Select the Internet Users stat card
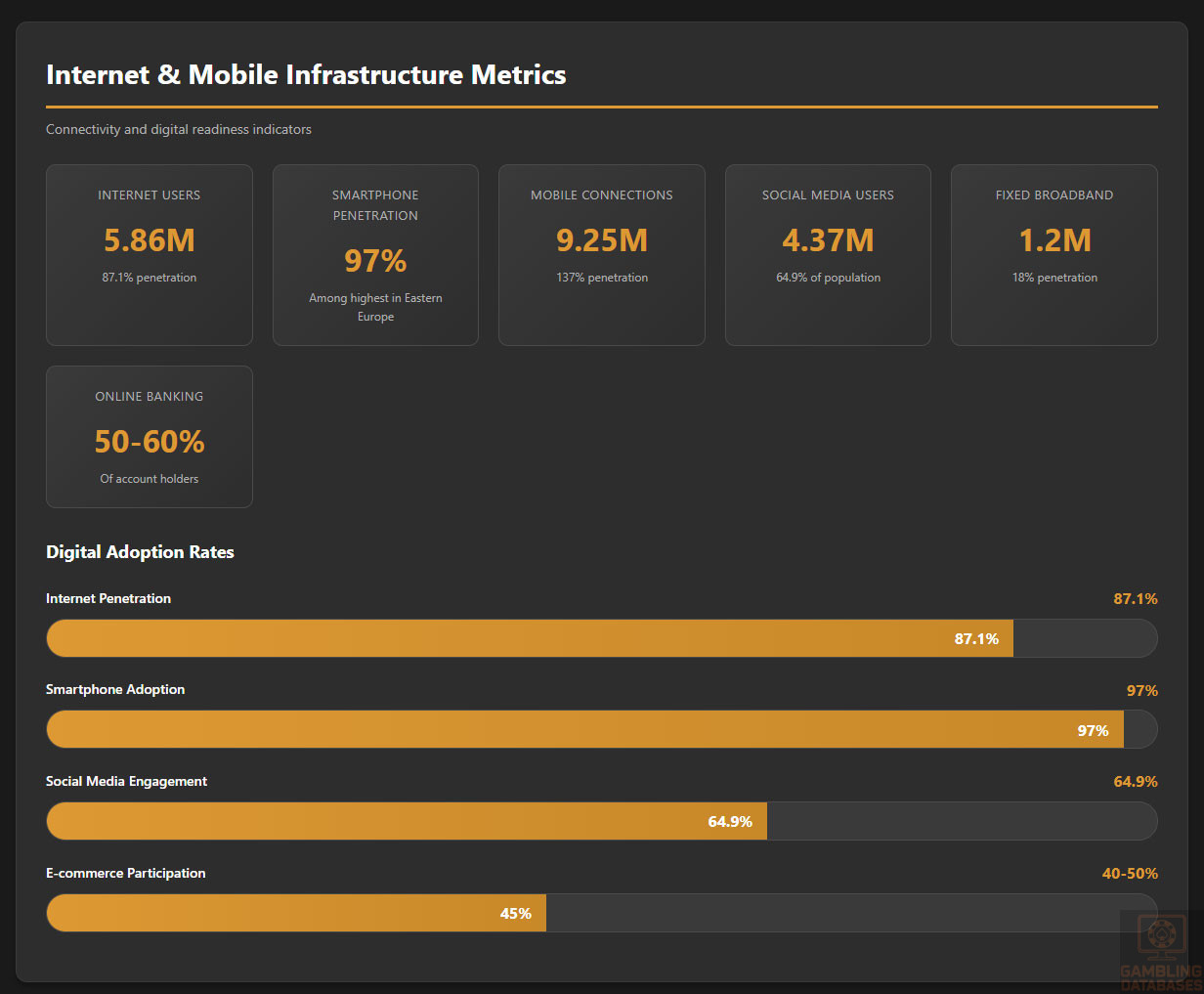The width and height of the screenshot is (1204, 994). pyautogui.click(x=149, y=254)
